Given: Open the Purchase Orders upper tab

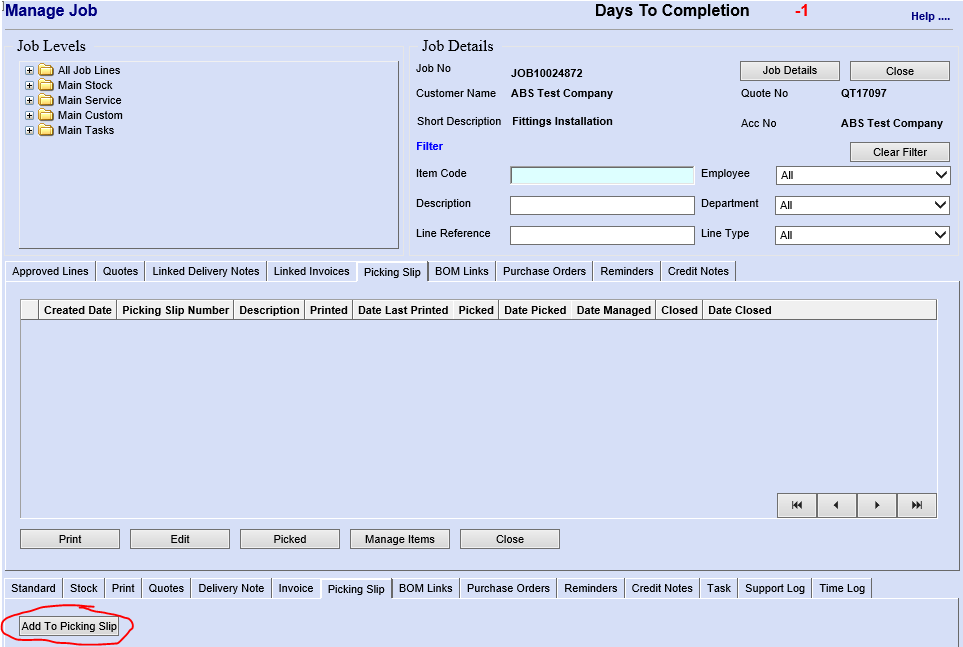Looking at the screenshot, I should pyautogui.click(x=544, y=272).
